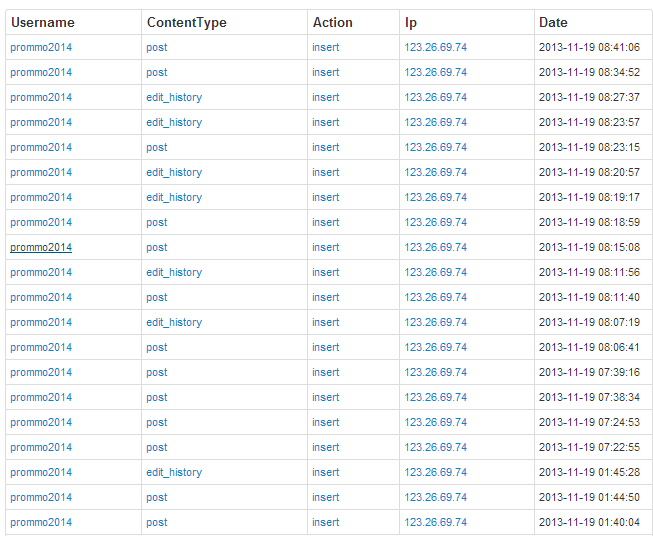The image size is (653, 536).
Task: Click the ContentType column header
Action: 186,22
